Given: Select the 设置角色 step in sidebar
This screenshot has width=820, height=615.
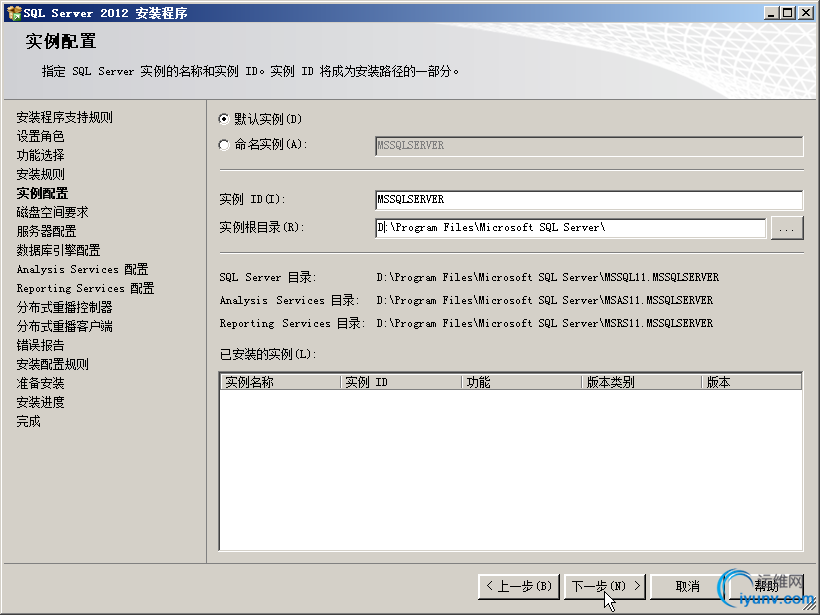Looking at the screenshot, I should (x=40, y=136).
